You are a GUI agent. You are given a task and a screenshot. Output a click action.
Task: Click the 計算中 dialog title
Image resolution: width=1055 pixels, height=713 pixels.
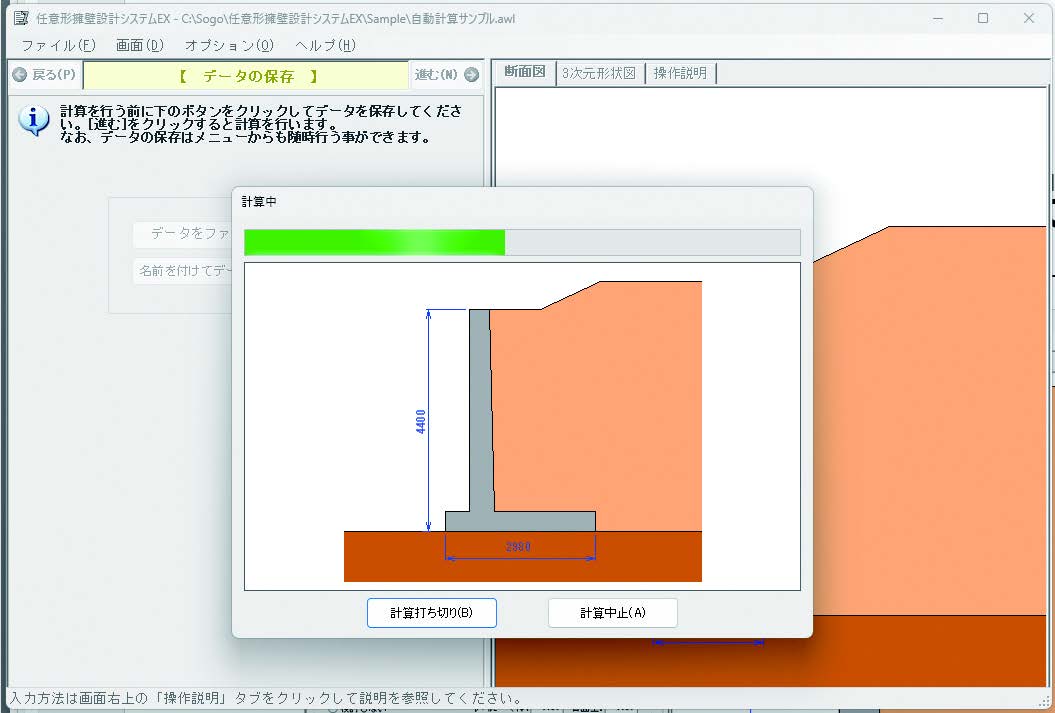[x=259, y=201]
